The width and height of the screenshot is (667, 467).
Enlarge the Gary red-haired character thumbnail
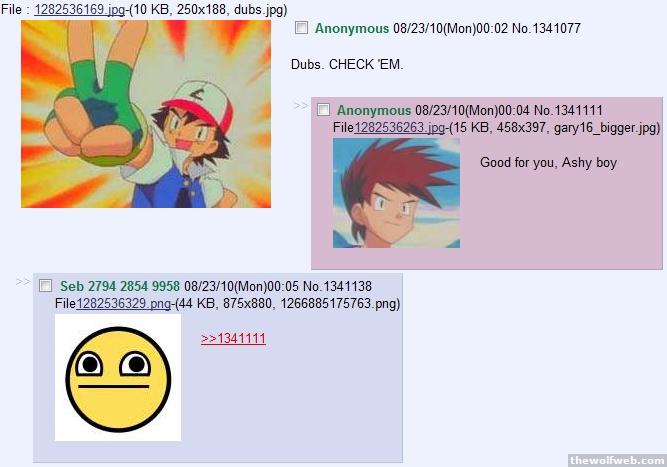tap(396, 193)
